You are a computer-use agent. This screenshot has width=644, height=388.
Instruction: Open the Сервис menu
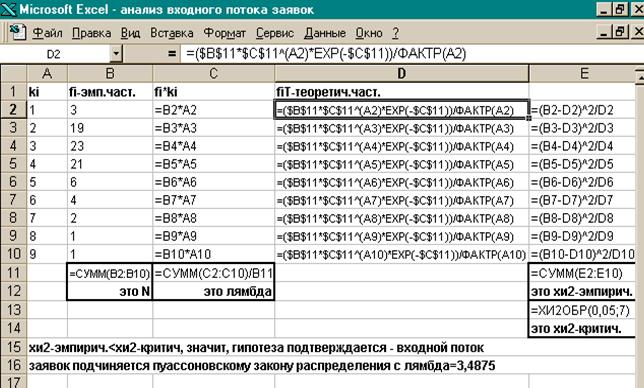tap(275, 33)
